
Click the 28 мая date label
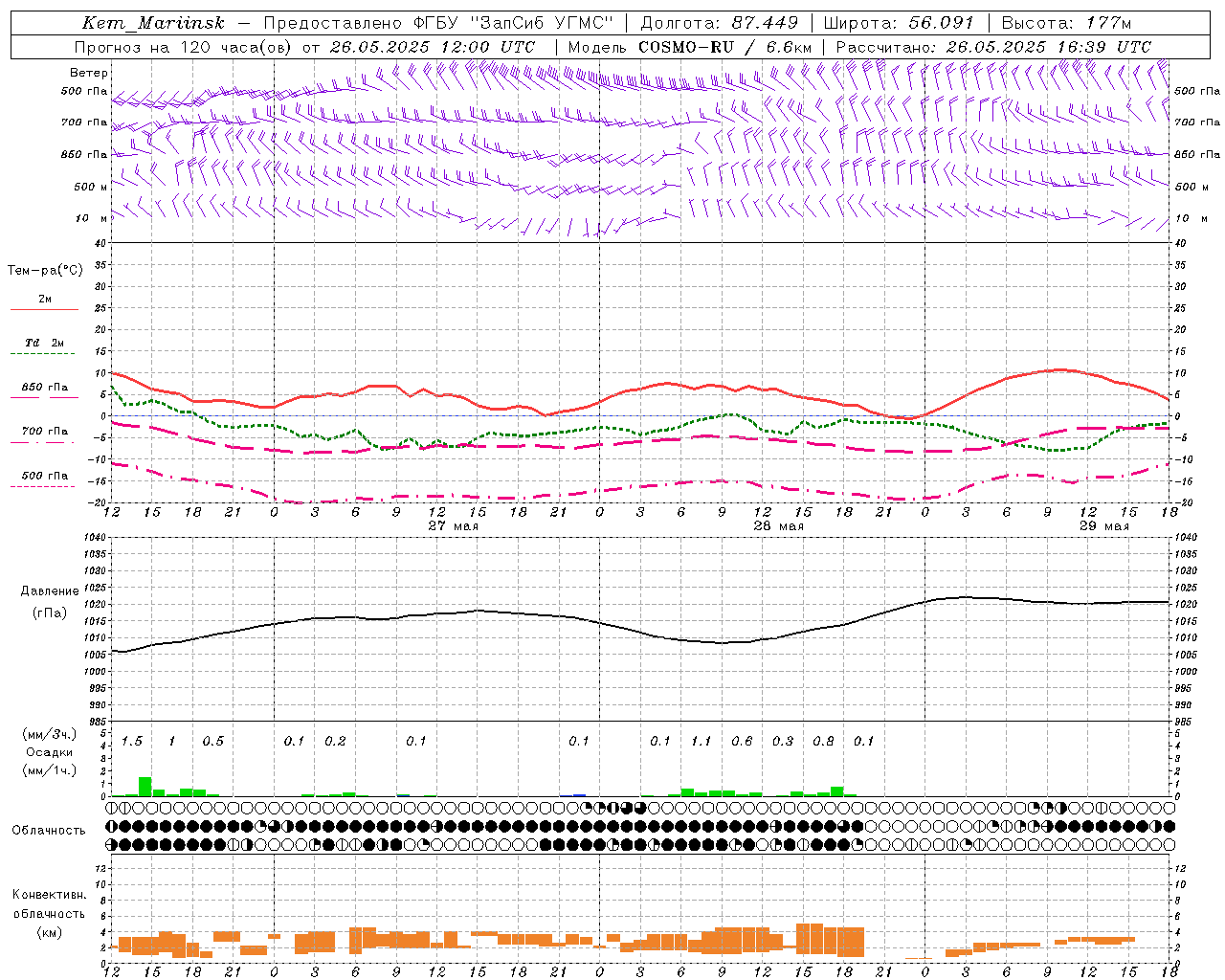click(779, 526)
